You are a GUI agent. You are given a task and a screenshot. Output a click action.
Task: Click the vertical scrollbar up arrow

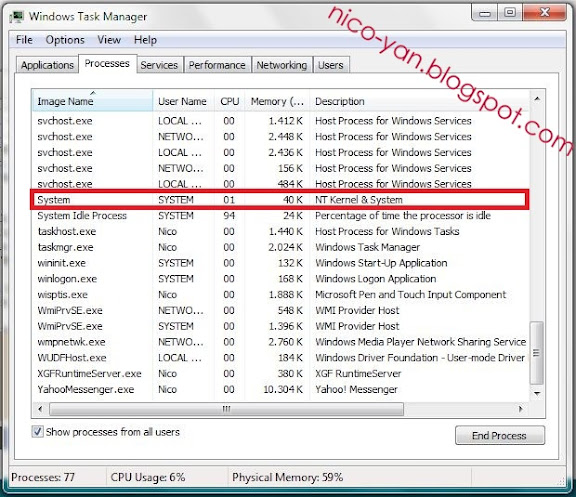pos(537,98)
